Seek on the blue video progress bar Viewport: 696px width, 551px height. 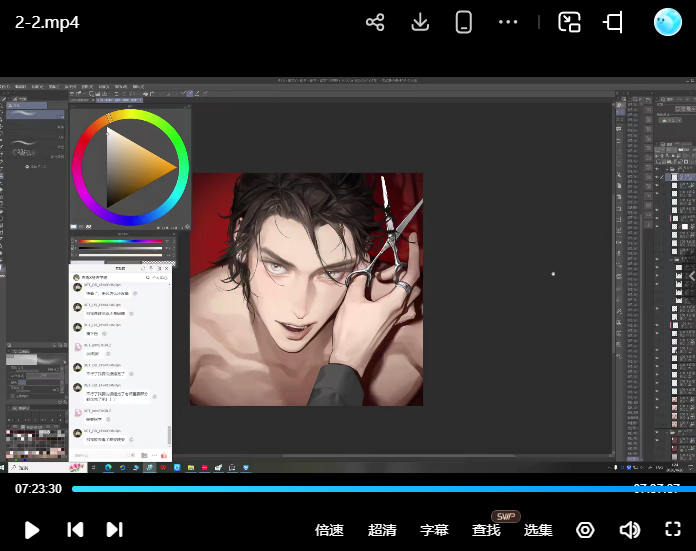pyautogui.click(x=384, y=489)
